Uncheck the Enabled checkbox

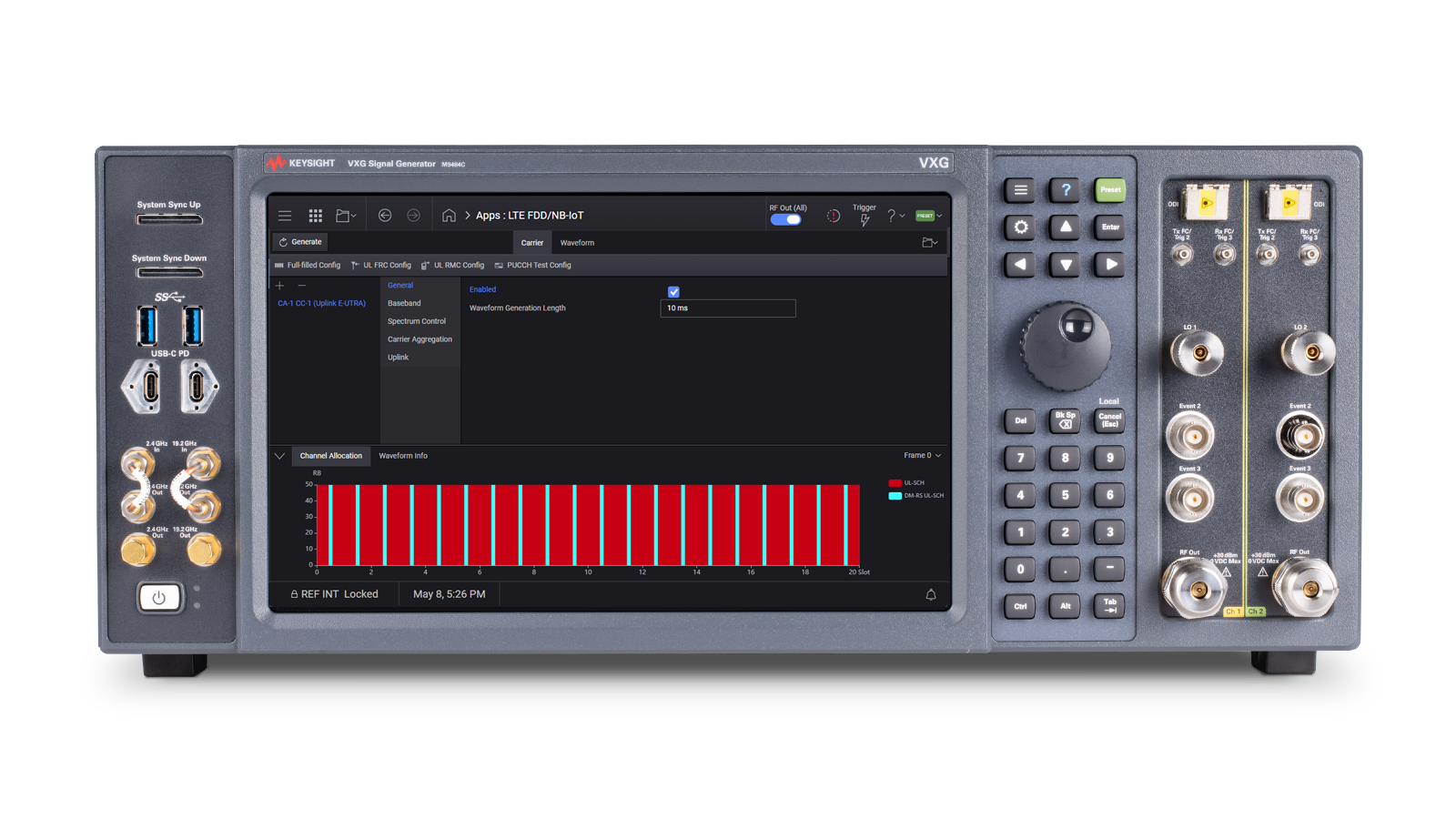coord(673,292)
